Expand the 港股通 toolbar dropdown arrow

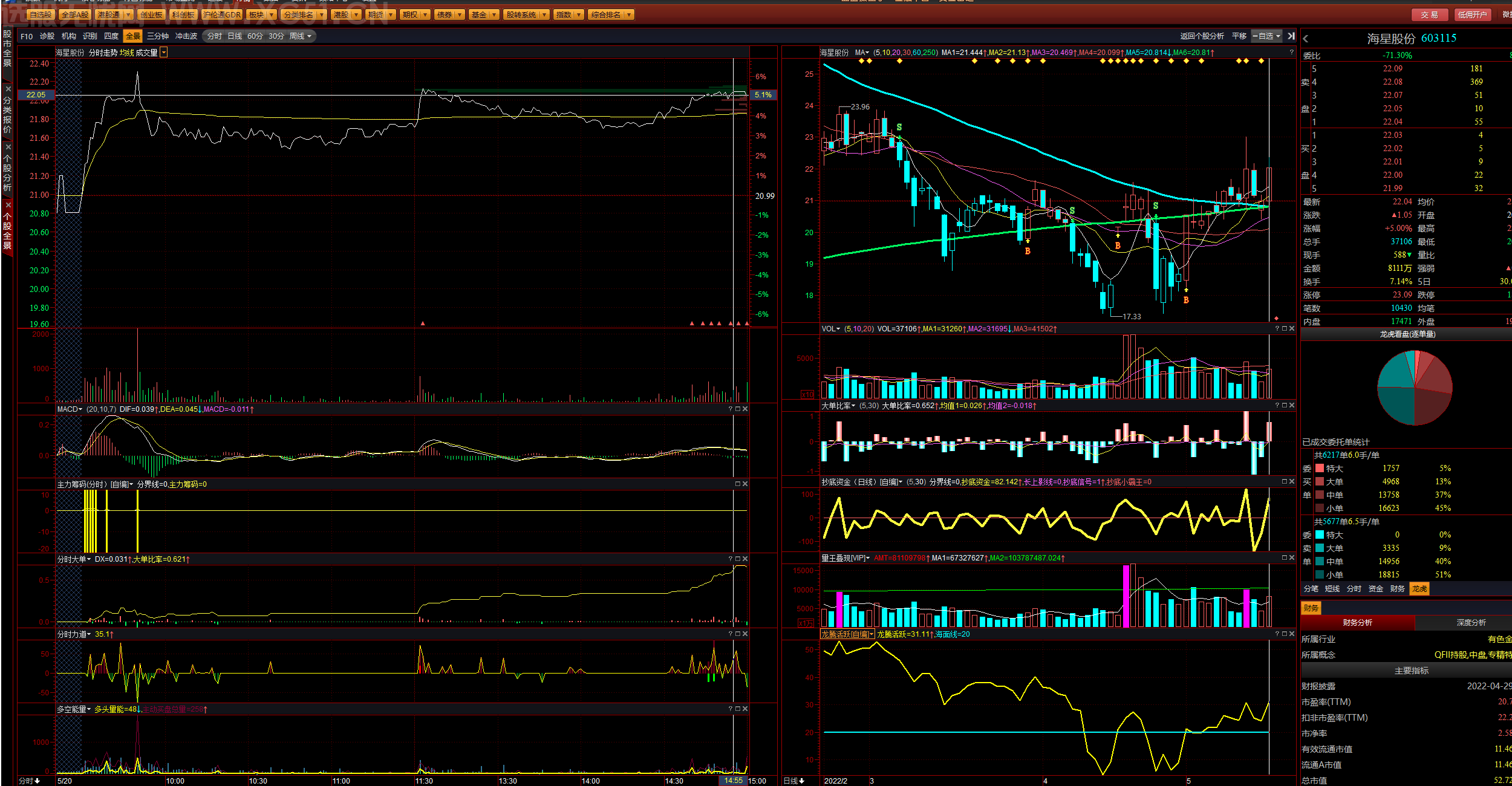(128, 15)
